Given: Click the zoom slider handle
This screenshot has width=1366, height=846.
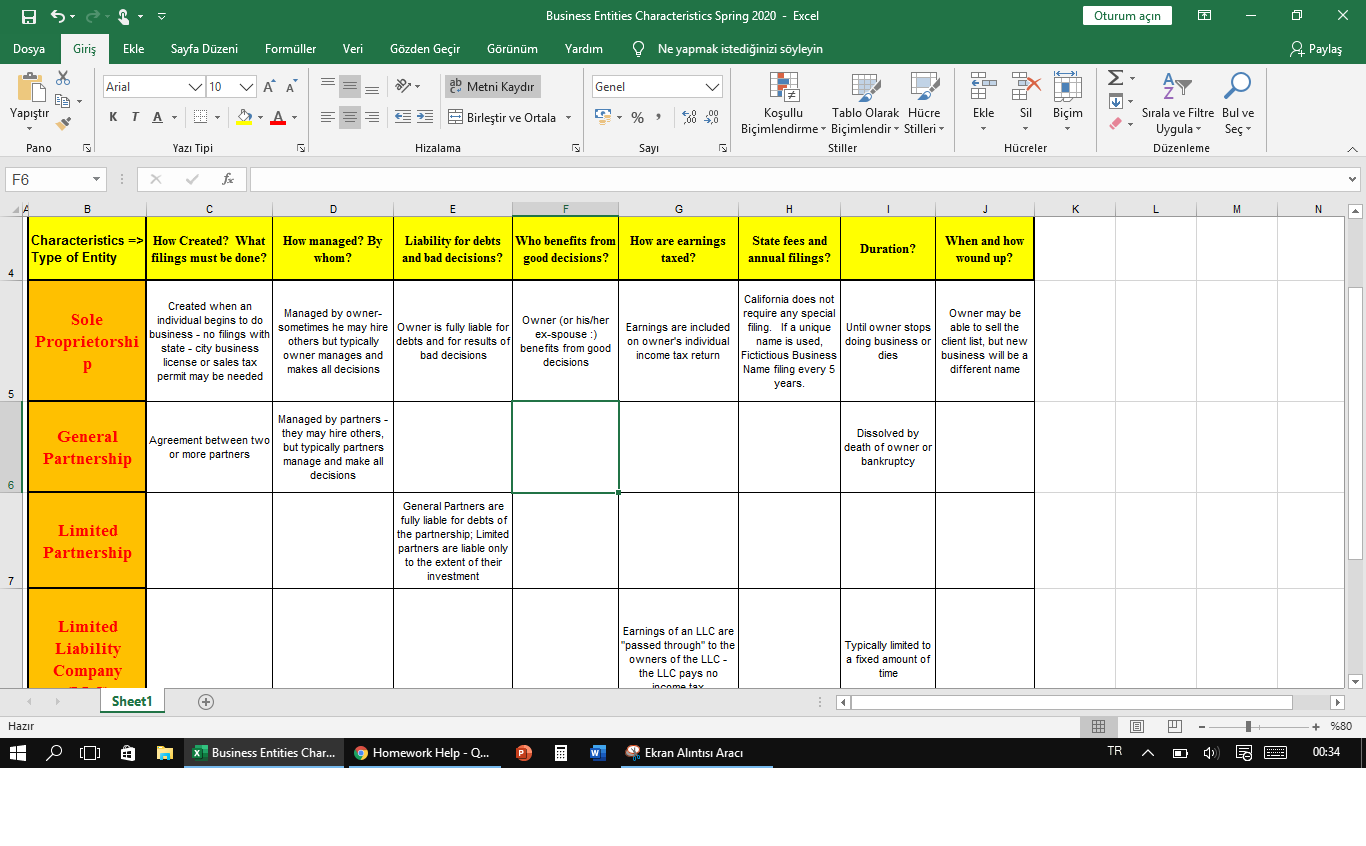Looking at the screenshot, I should click(1249, 727).
